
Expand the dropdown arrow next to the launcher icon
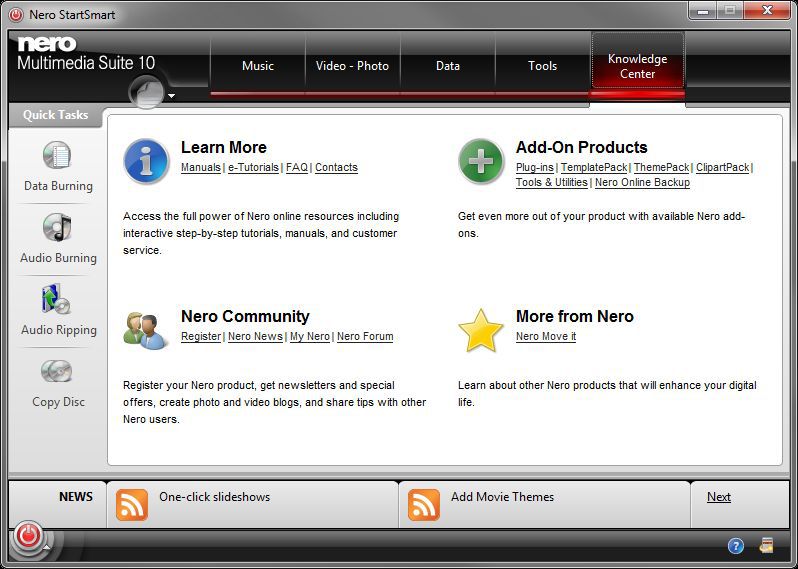click(x=172, y=95)
